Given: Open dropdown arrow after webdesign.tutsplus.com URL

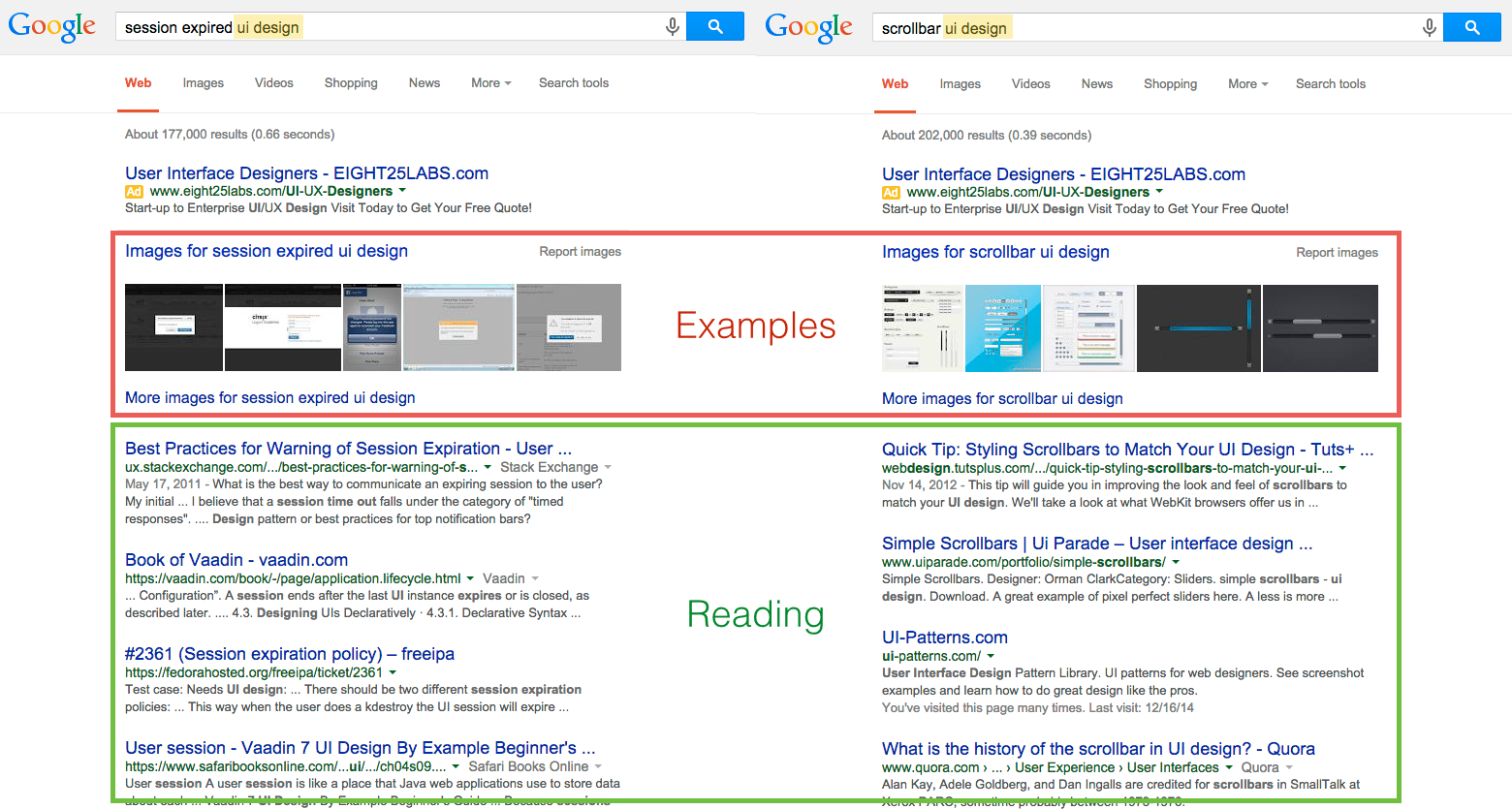Looking at the screenshot, I should coord(1342,469).
